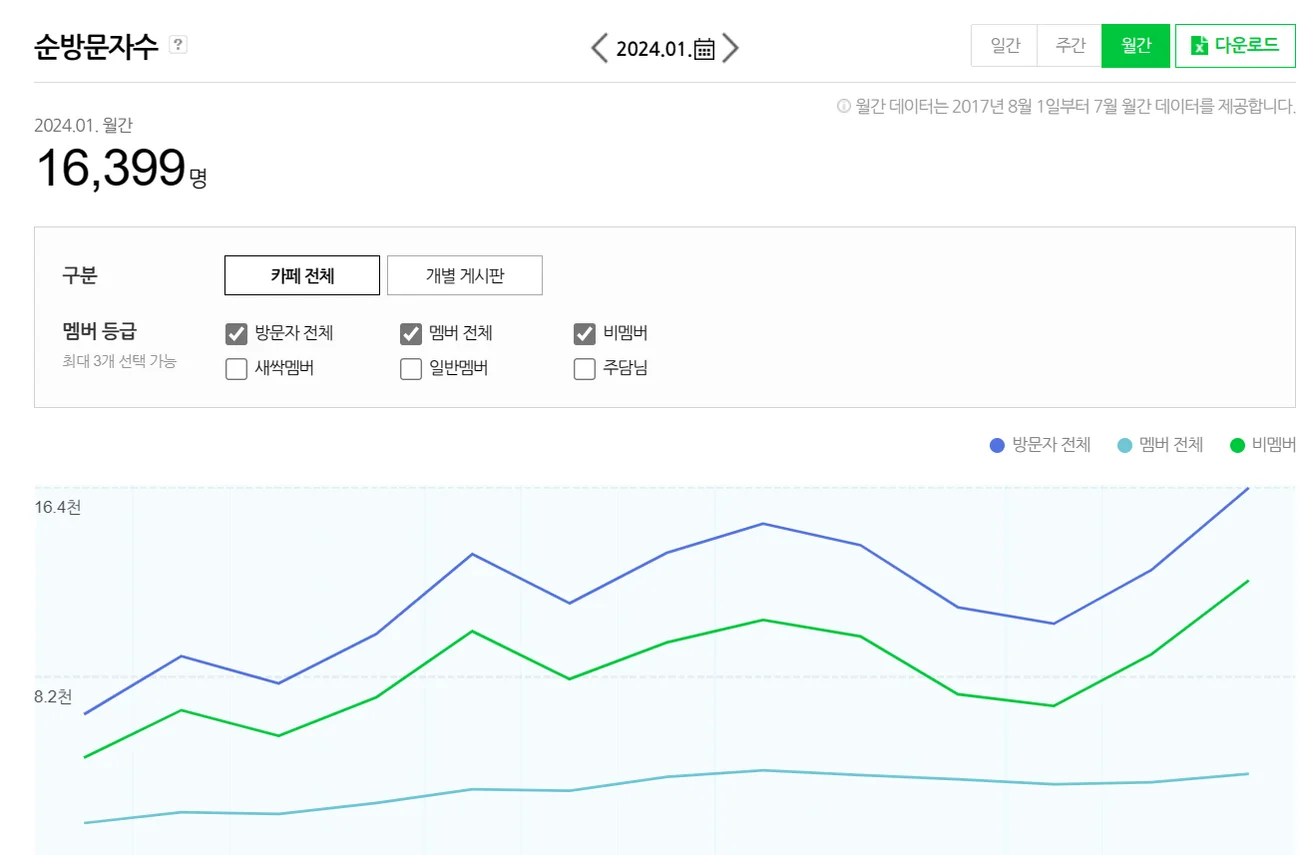Select the 월간 view tab
This screenshot has width=1304, height=855.
click(1136, 46)
